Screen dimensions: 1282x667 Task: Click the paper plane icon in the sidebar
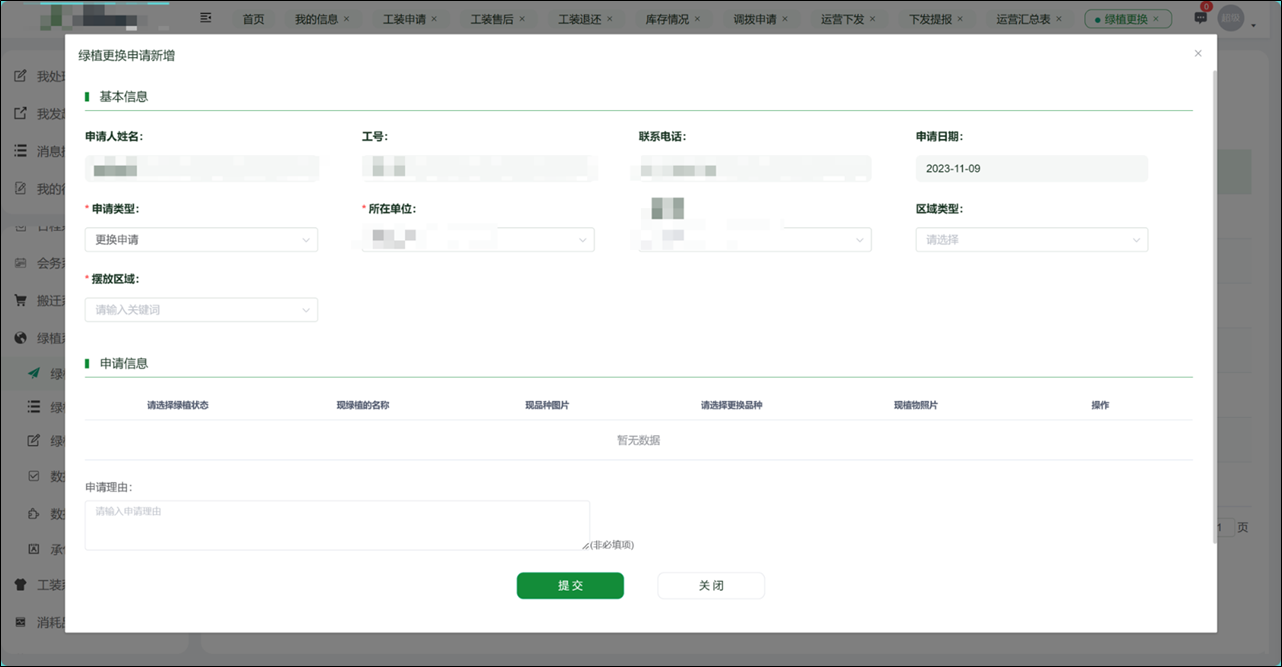pyautogui.click(x=32, y=372)
